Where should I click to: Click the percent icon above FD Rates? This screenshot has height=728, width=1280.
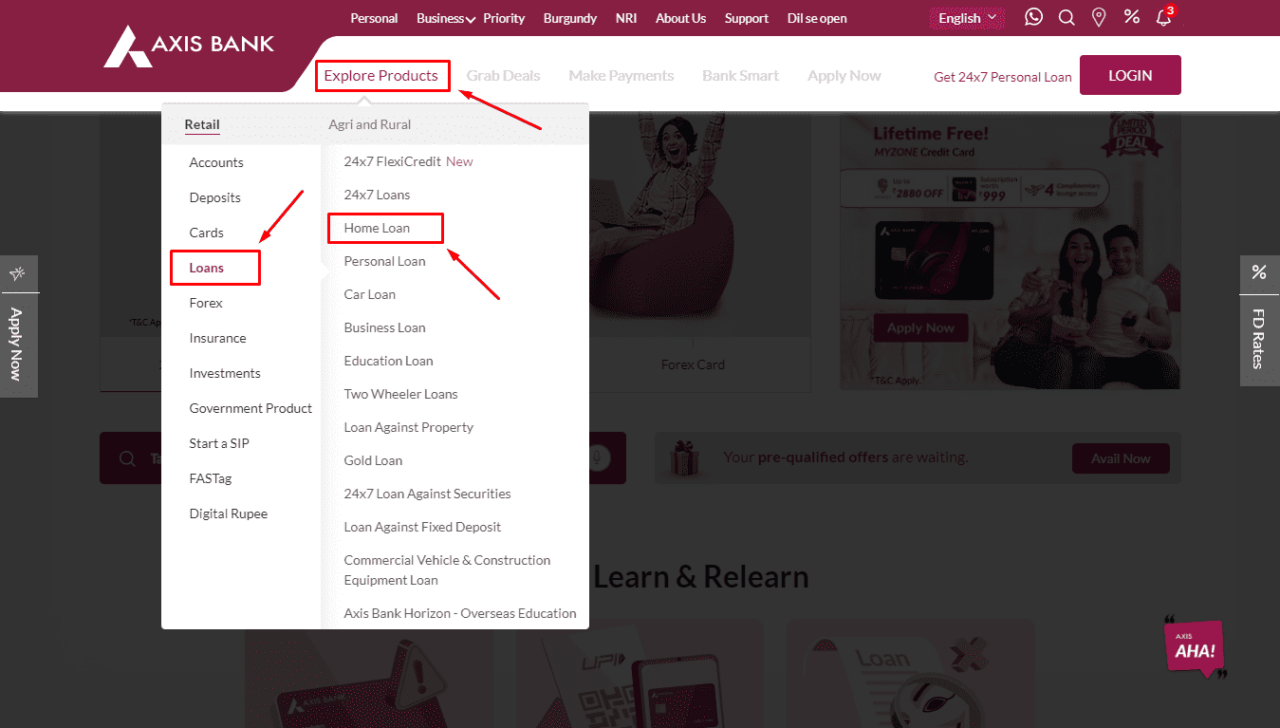(1259, 272)
